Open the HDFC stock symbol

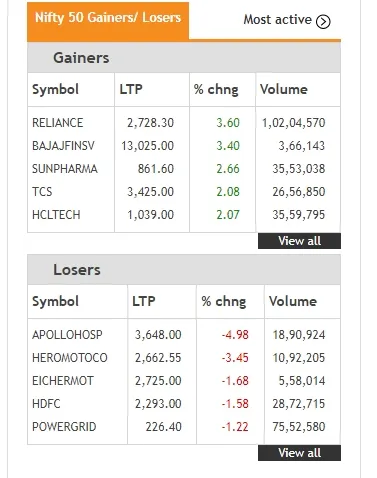pyautogui.click(x=46, y=404)
